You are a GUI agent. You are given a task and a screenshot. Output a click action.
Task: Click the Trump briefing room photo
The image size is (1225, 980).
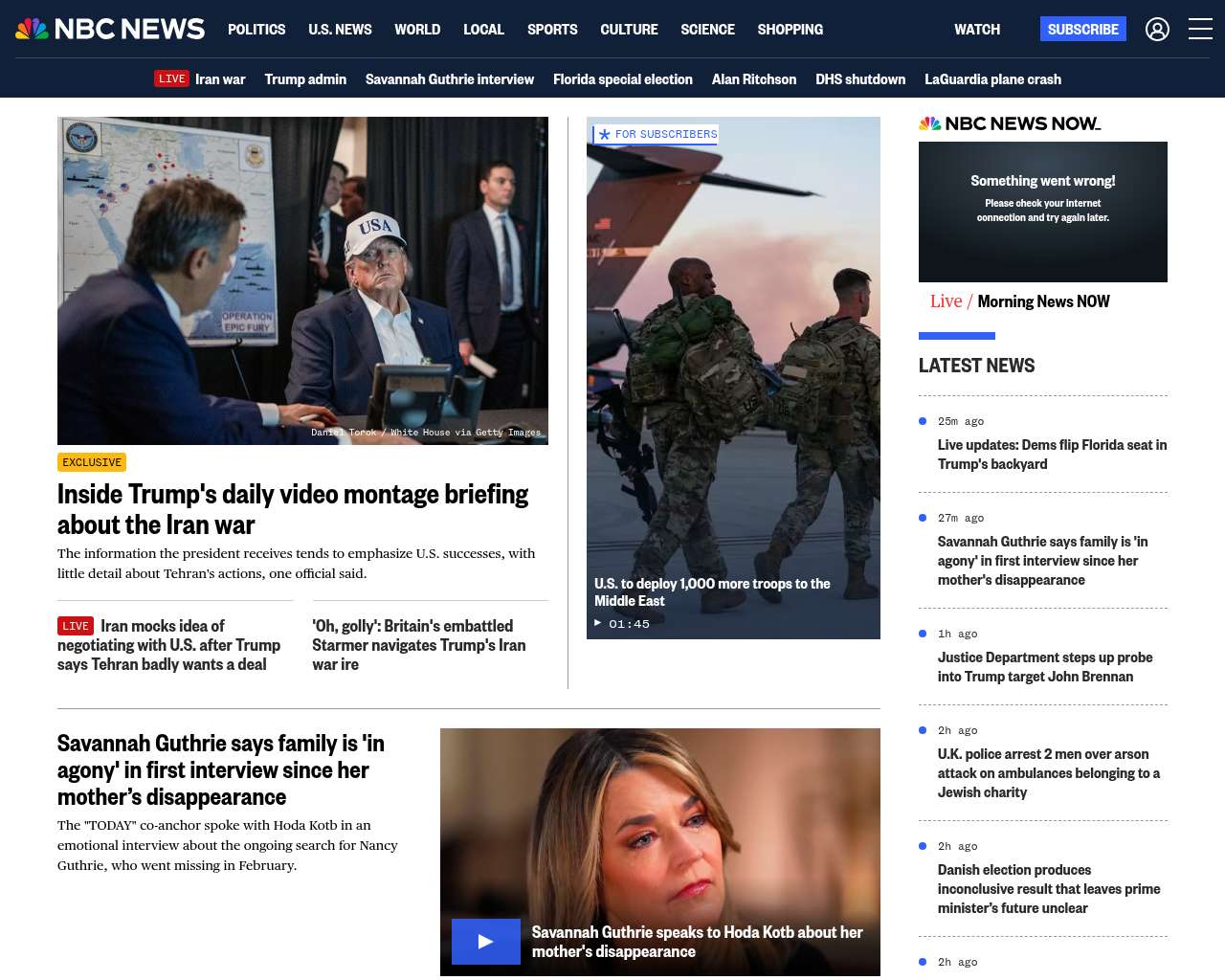[x=302, y=280]
